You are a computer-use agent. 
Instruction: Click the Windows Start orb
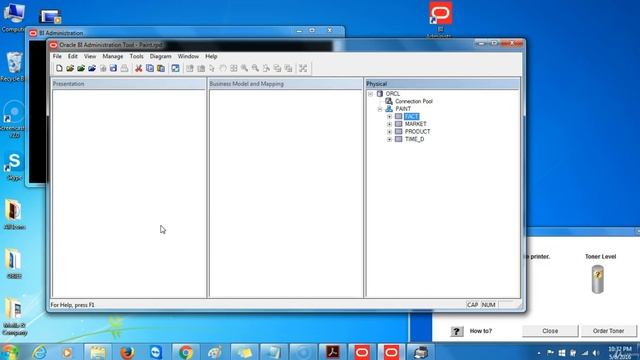[10, 352]
